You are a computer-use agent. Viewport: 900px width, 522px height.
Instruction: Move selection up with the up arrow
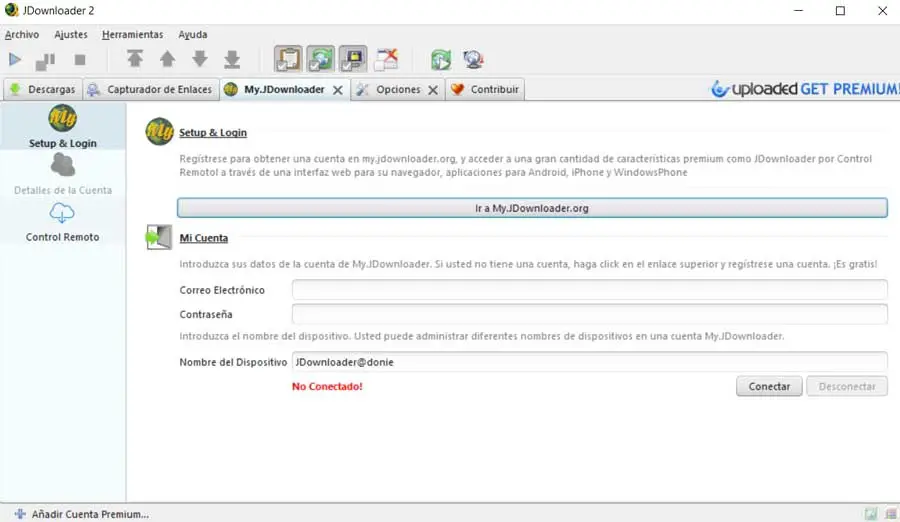[x=168, y=59]
